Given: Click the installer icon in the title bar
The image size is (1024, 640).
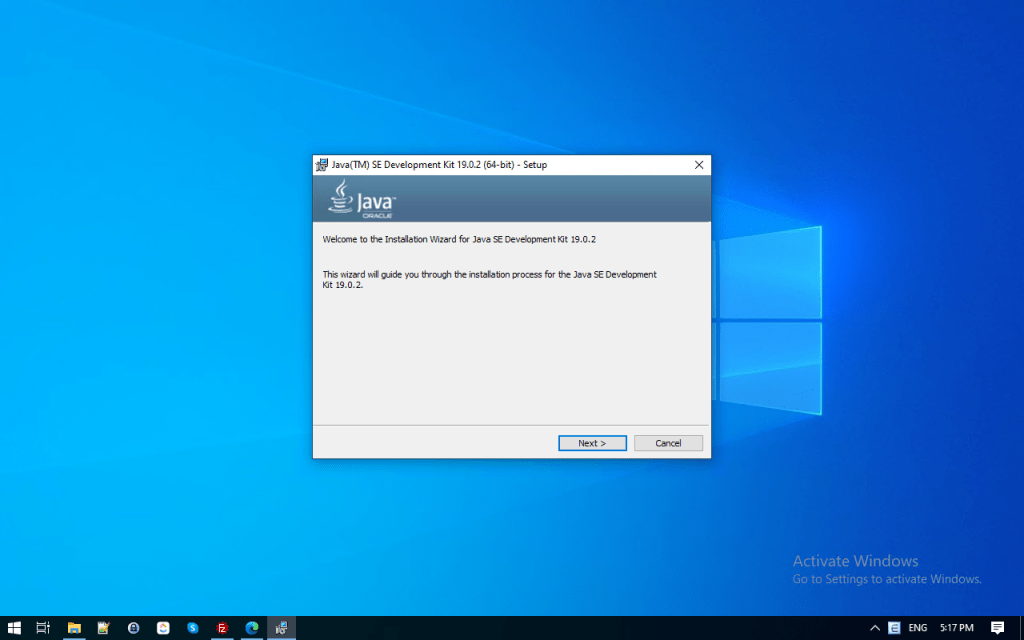Looking at the screenshot, I should pyautogui.click(x=322, y=165).
